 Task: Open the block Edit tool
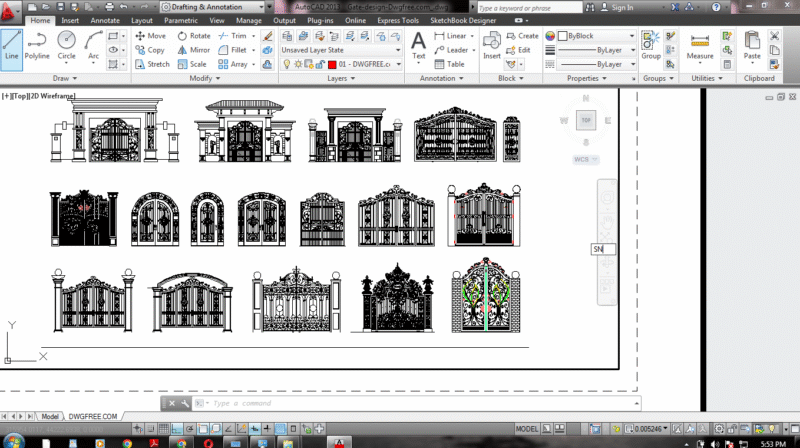coord(518,50)
